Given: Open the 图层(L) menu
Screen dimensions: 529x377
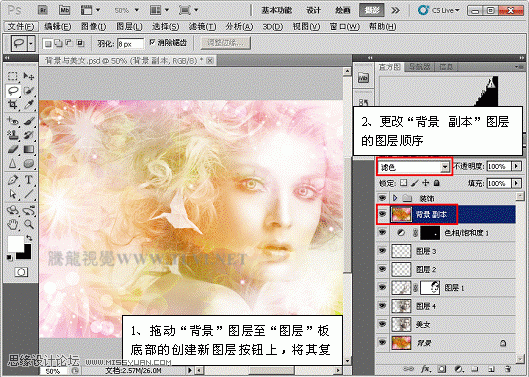Looking at the screenshot, I should point(129,26).
